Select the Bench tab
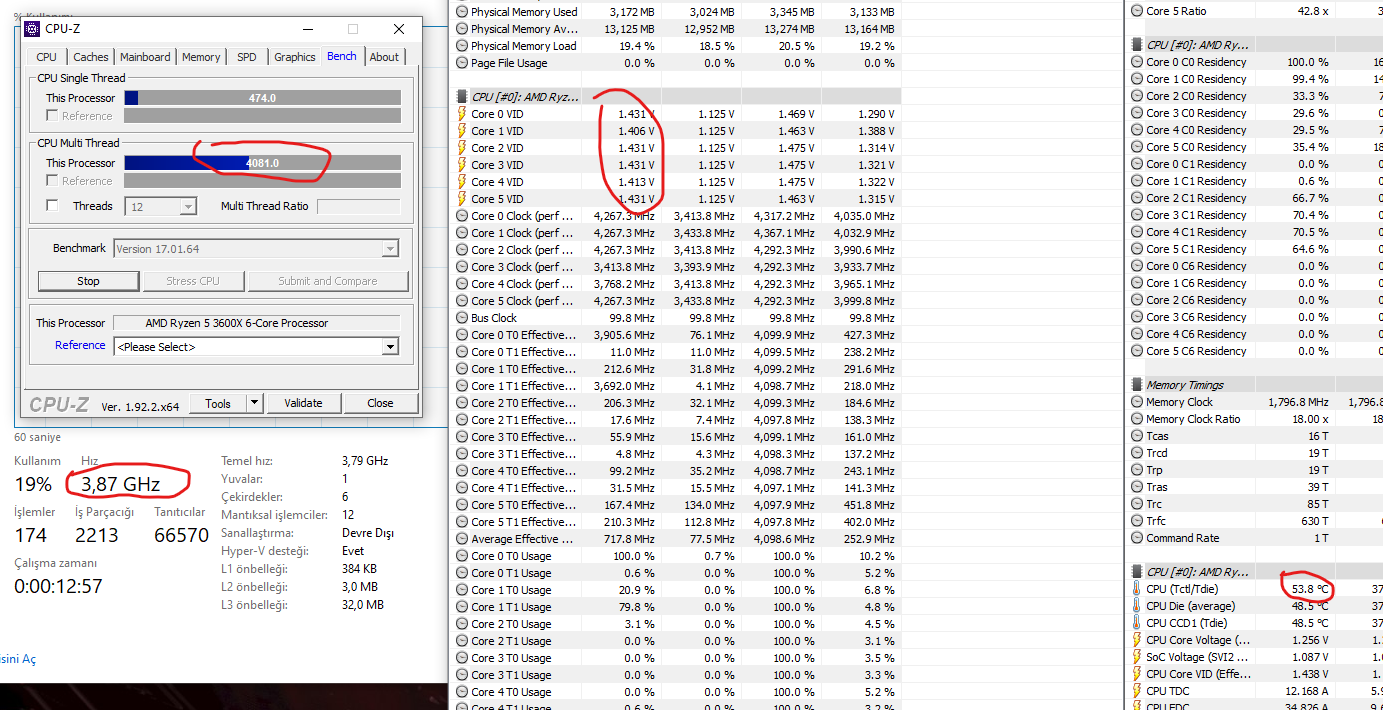 pyautogui.click(x=342, y=56)
